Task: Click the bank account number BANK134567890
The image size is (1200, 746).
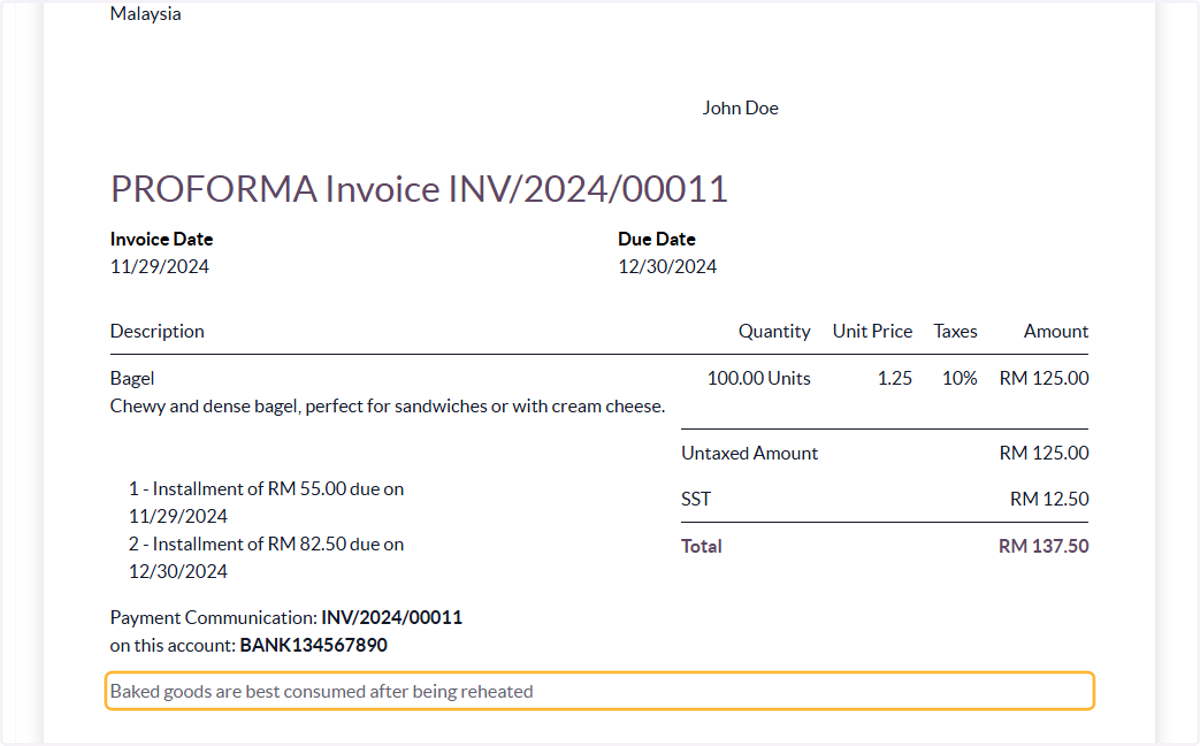Action: click(x=313, y=646)
